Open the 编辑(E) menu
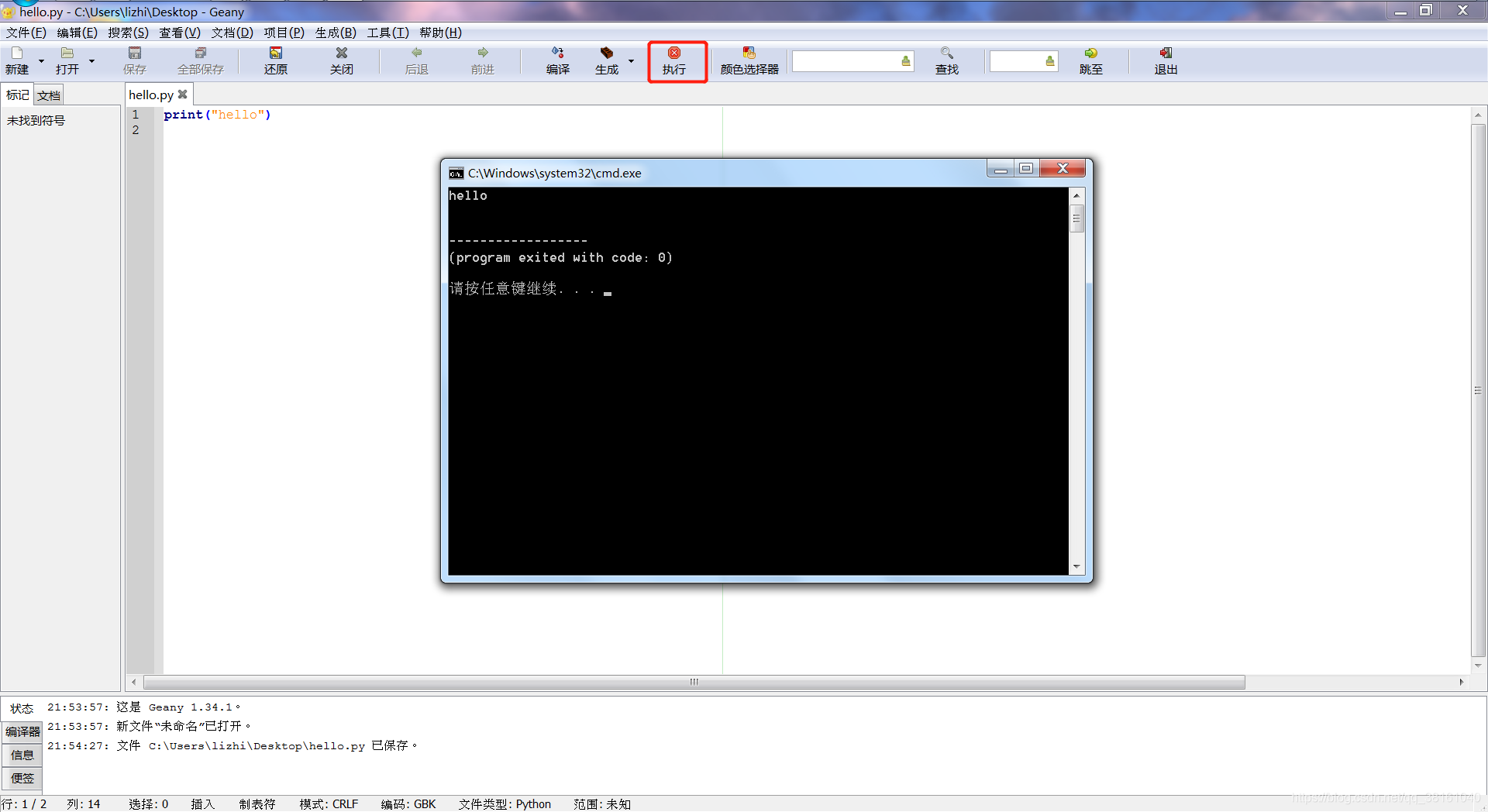The height and width of the screenshot is (812, 1488). [77, 33]
